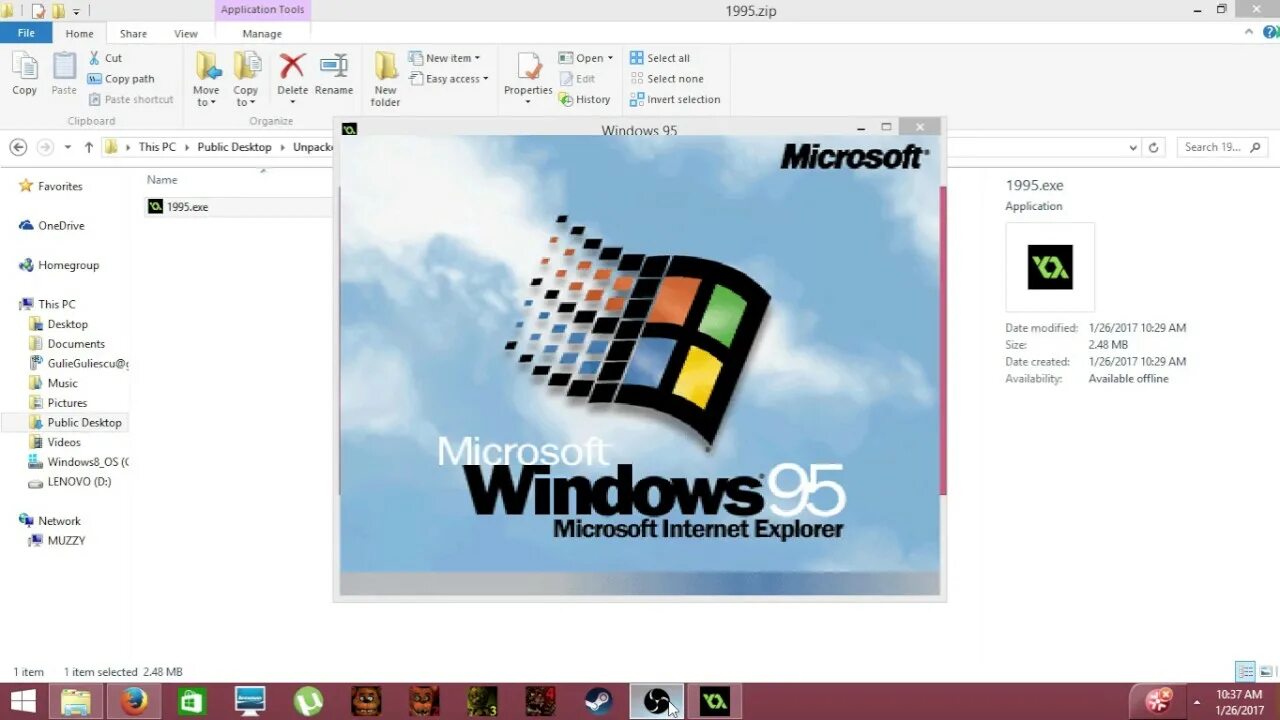The image size is (1280, 720).
Task: Switch to the Home ribbon tab
Action: pos(79,33)
